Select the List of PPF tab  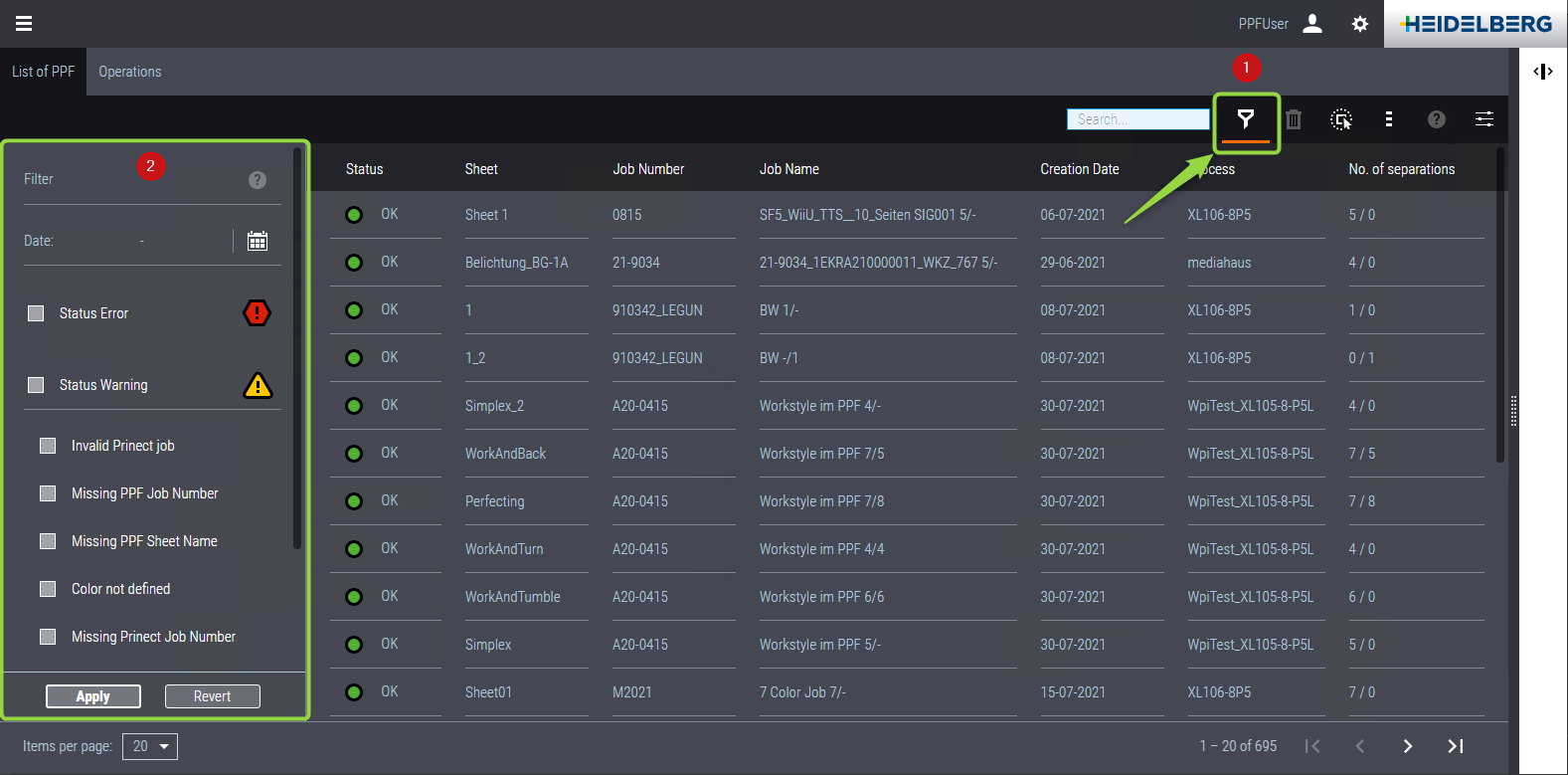pyautogui.click(x=43, y=72)
